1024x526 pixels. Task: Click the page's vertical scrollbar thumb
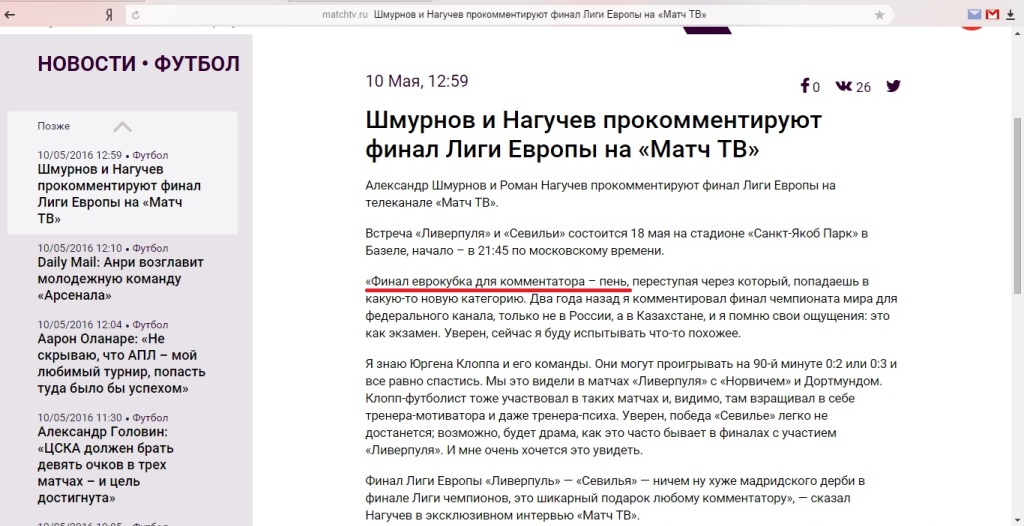(x=1017, y=206)
